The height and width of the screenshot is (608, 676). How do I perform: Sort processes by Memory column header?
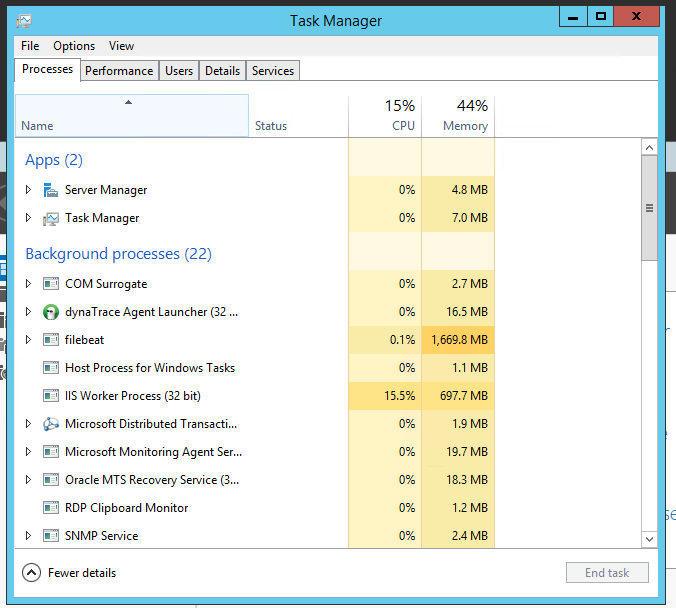pyautogui.click(x=459, y=116)
